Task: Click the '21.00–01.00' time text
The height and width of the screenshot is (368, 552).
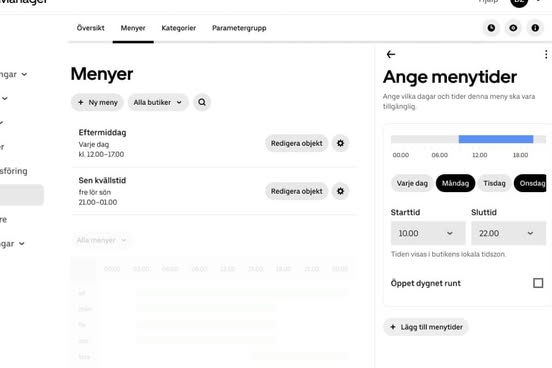Action: (x=98, y=202)
